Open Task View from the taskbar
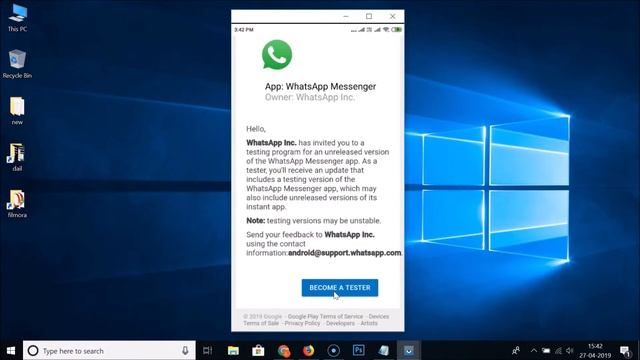The height and width of the screenshot is (360, 640). pos(207,351)
